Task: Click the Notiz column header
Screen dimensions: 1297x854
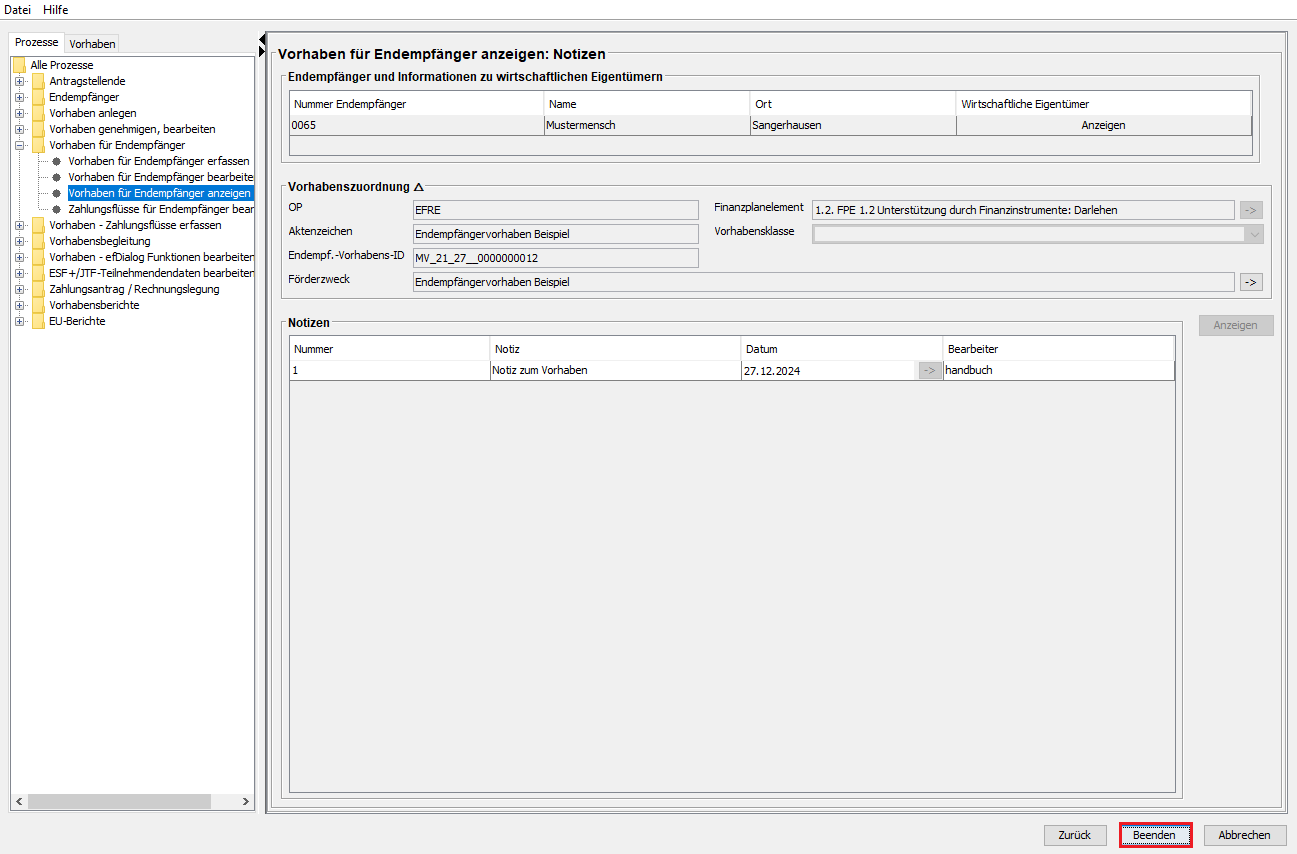Action: click(615, 349)
